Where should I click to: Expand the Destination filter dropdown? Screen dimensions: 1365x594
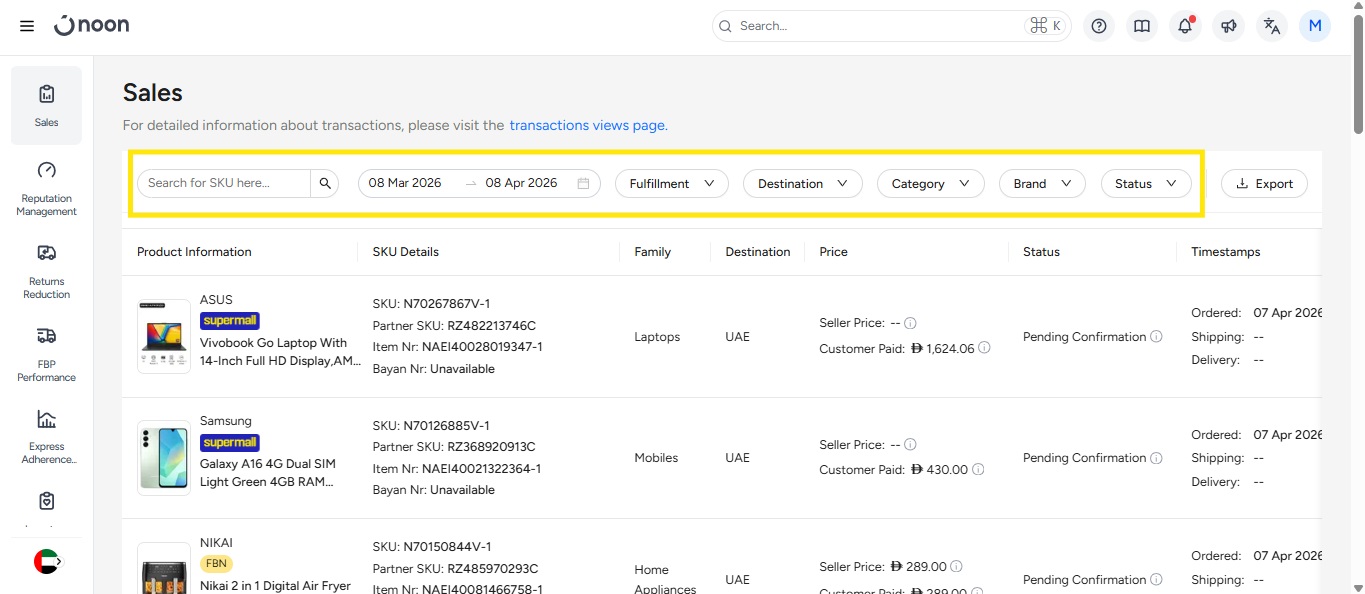click(x=802, y=184)
